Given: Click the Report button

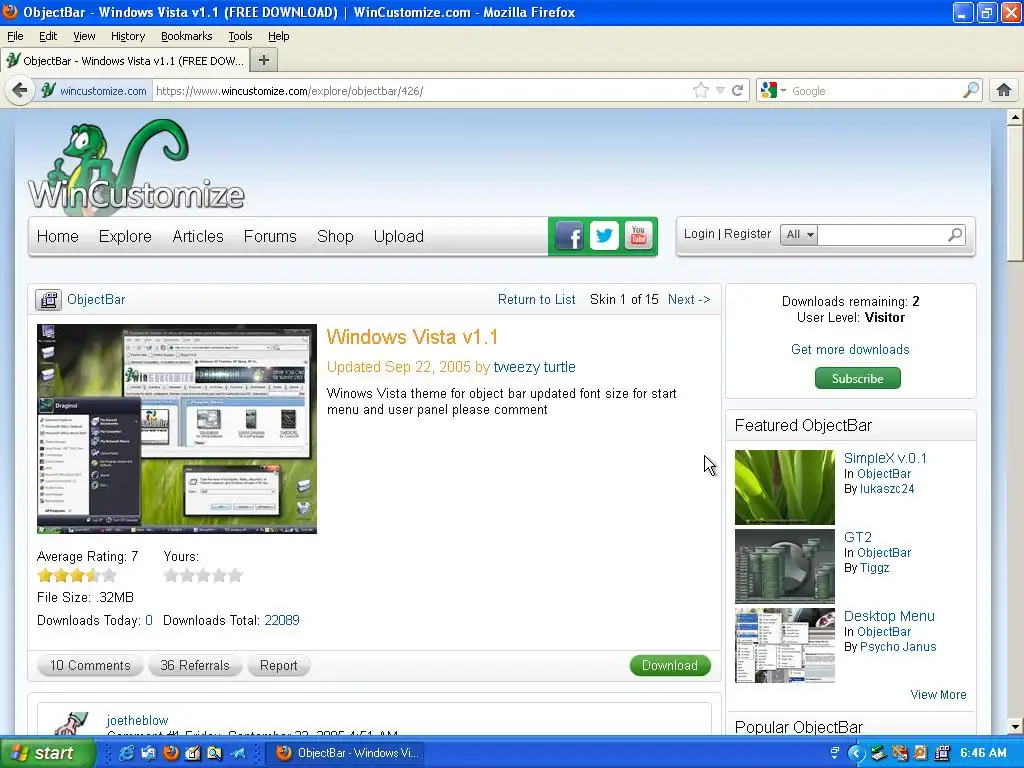Looking at the screenshot, I should click(x=279, y=665).
